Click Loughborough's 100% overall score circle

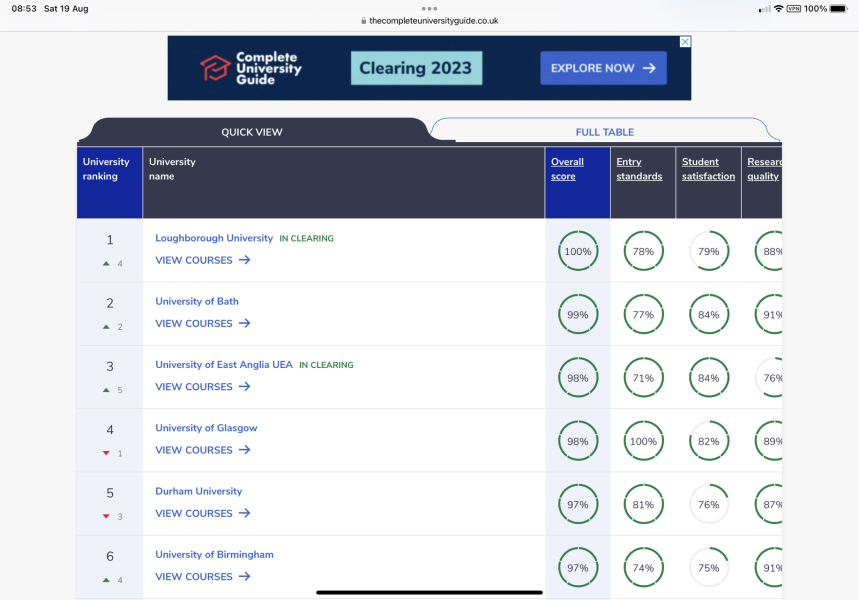(x=578, y=251)
